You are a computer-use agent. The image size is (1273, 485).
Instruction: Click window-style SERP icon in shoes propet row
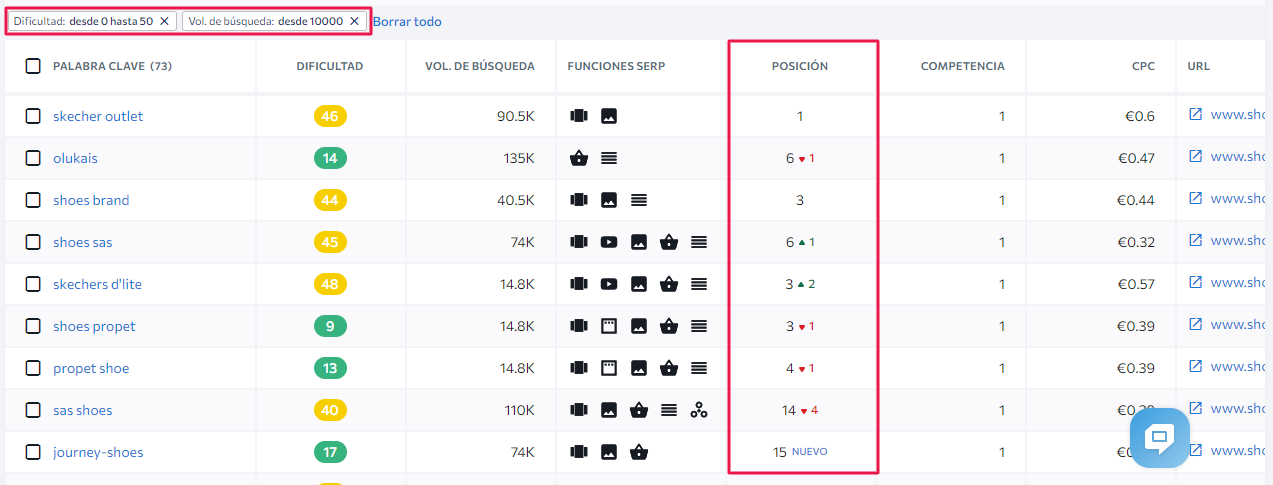click(608, 326)
